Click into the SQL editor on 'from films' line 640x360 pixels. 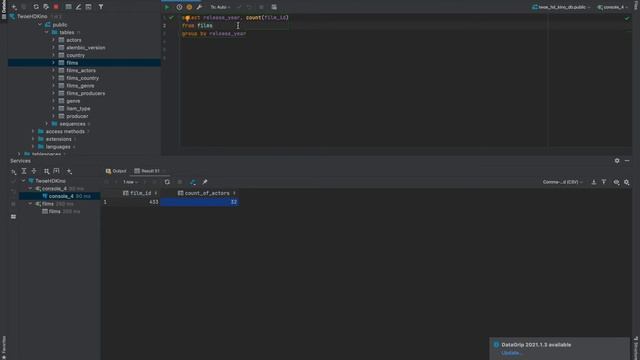click(x=197, y=25)
